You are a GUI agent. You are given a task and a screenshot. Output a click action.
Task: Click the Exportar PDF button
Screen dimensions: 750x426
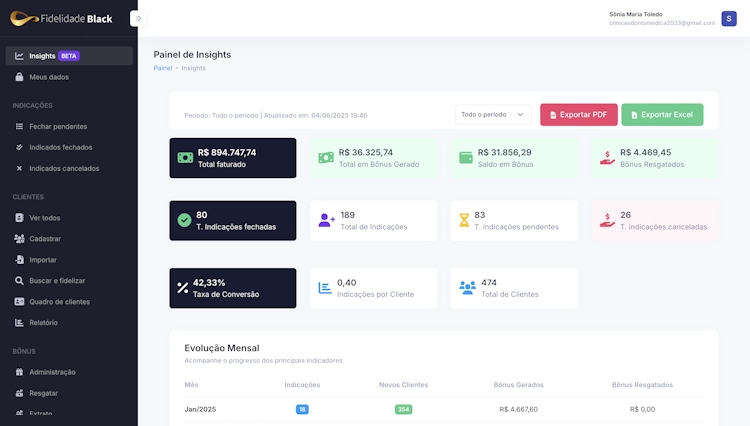(579, 115)
